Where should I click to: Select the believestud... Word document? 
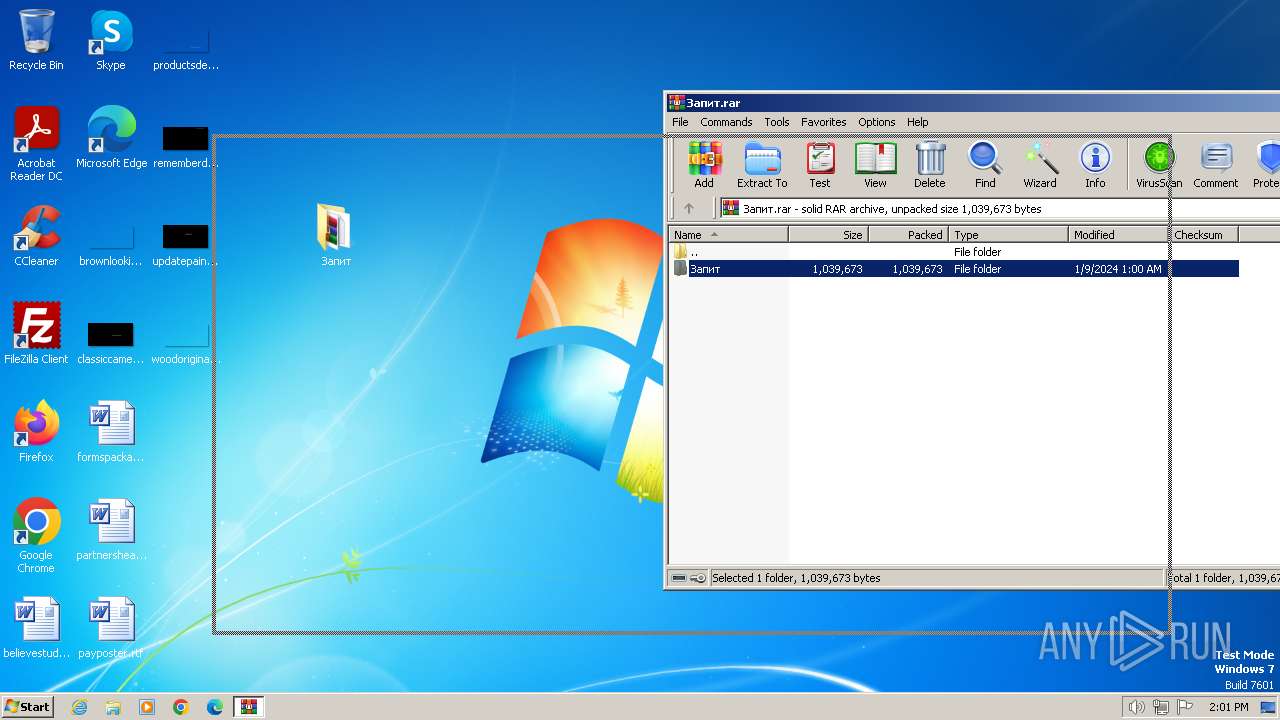point(36,628)
